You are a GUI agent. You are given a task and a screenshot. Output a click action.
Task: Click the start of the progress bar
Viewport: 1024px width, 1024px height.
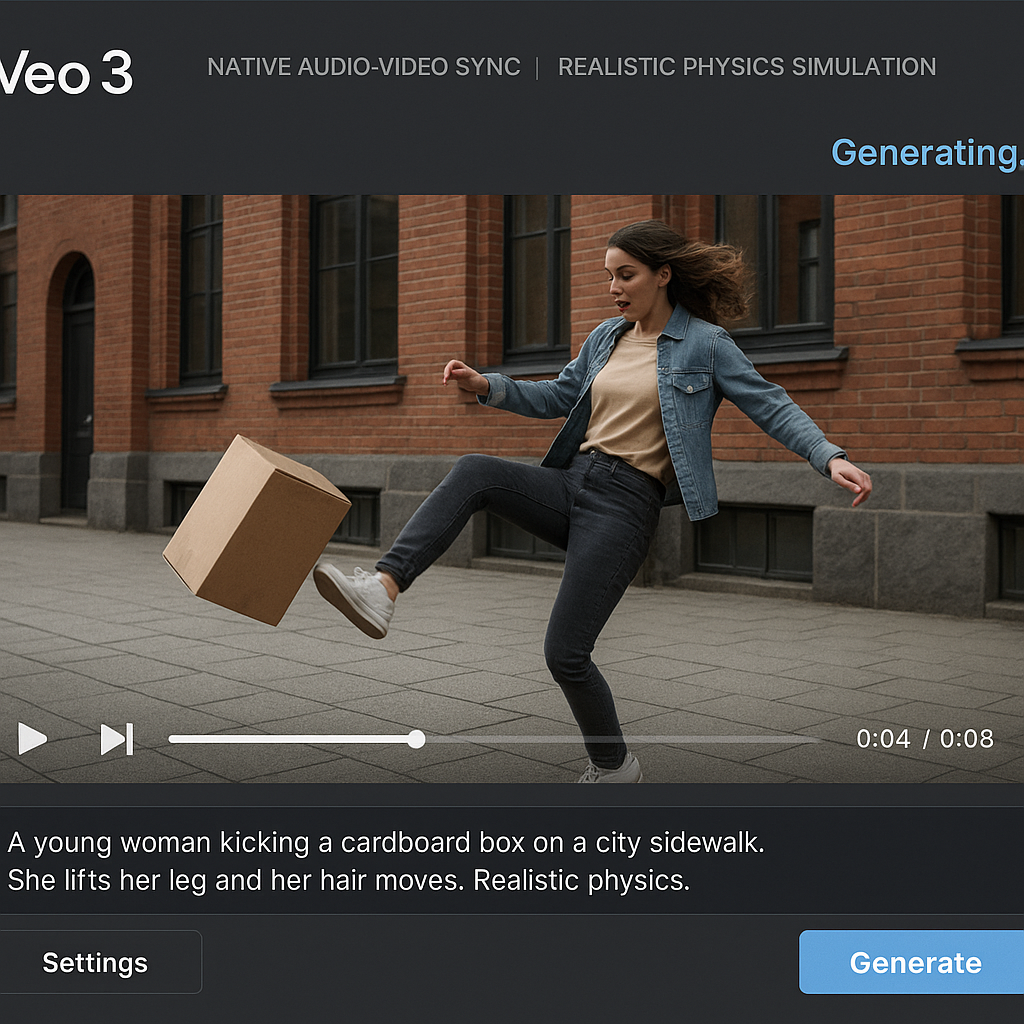[x=175, y=740]
